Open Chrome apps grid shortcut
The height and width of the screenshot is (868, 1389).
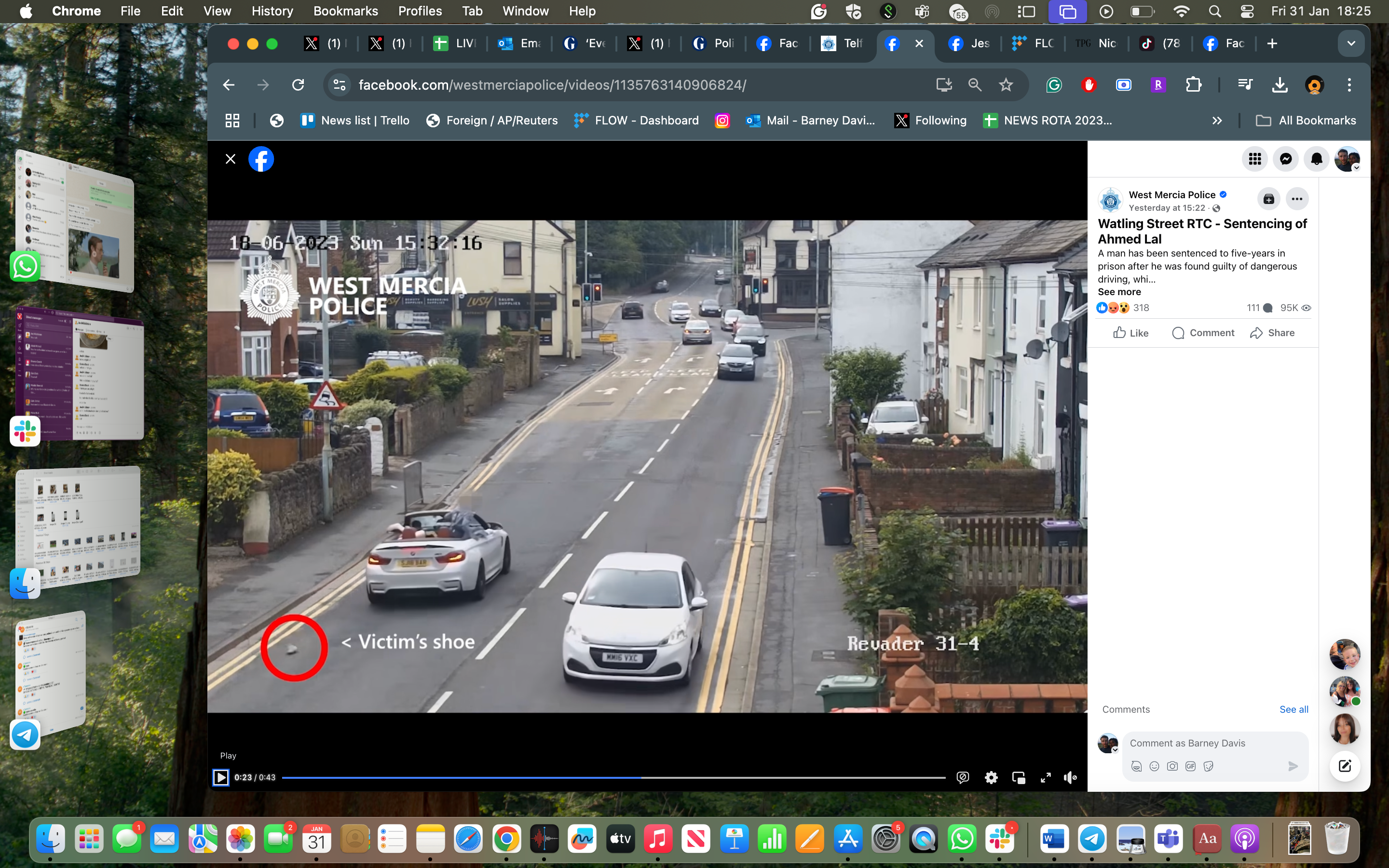pyautogui.click(x=232, y=121)
